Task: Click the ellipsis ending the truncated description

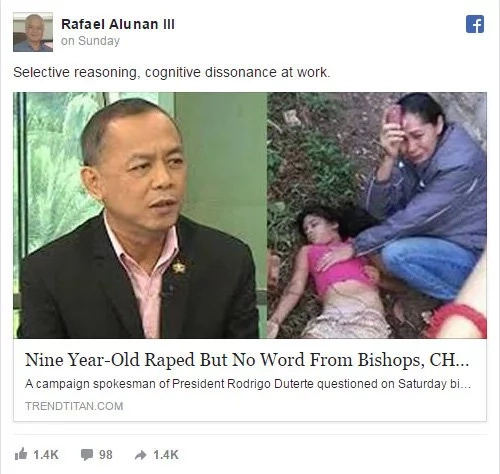Action: pos(466,387)
